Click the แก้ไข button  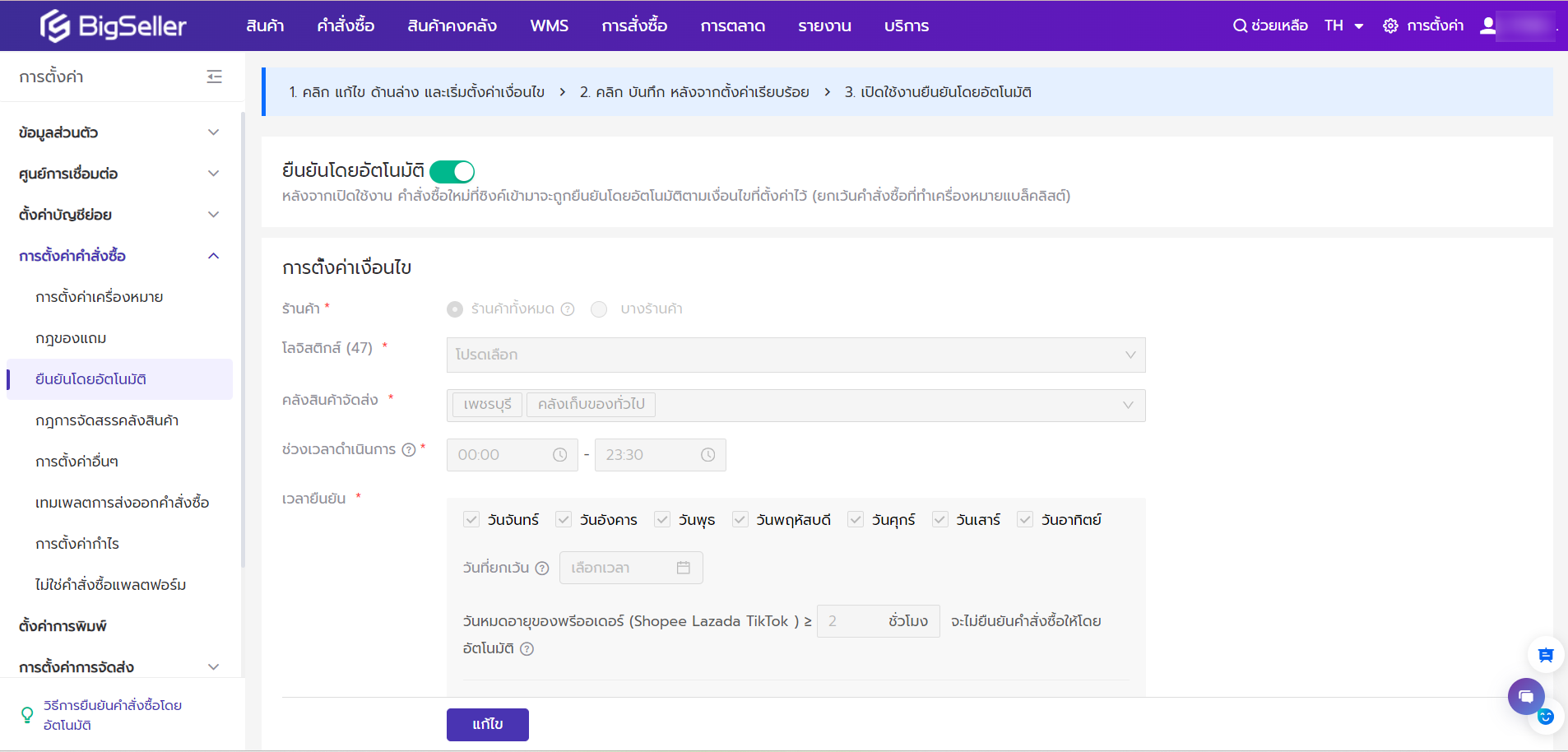tap(487, 724)
